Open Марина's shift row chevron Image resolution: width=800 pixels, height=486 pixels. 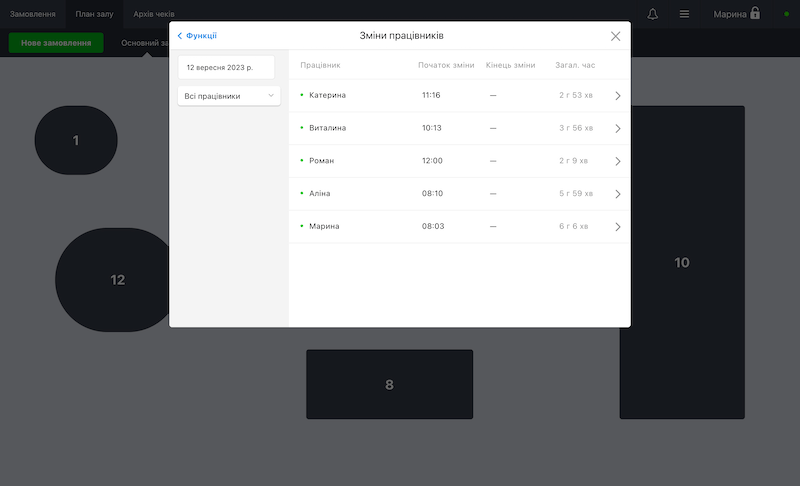pyautogui.click(x=618, y=227)
